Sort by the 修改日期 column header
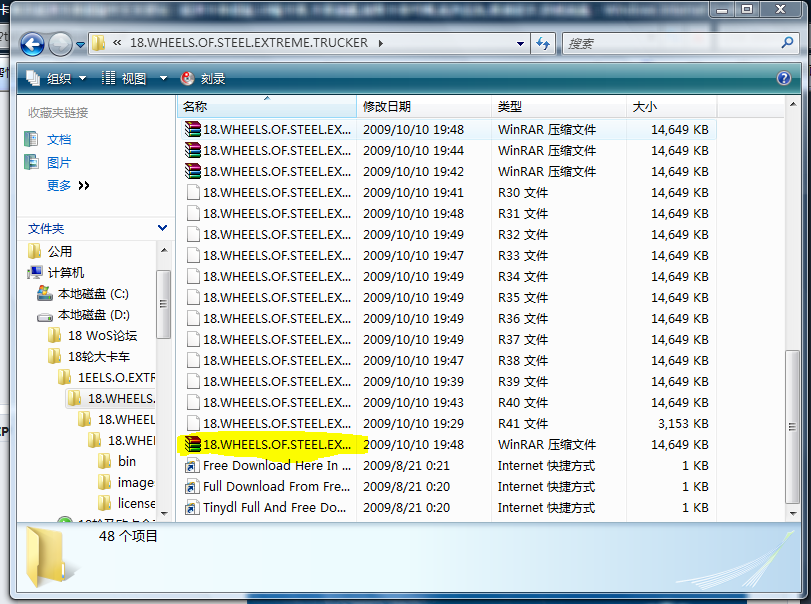This screenshot has height=604, width=811. (x=424, y=107)
